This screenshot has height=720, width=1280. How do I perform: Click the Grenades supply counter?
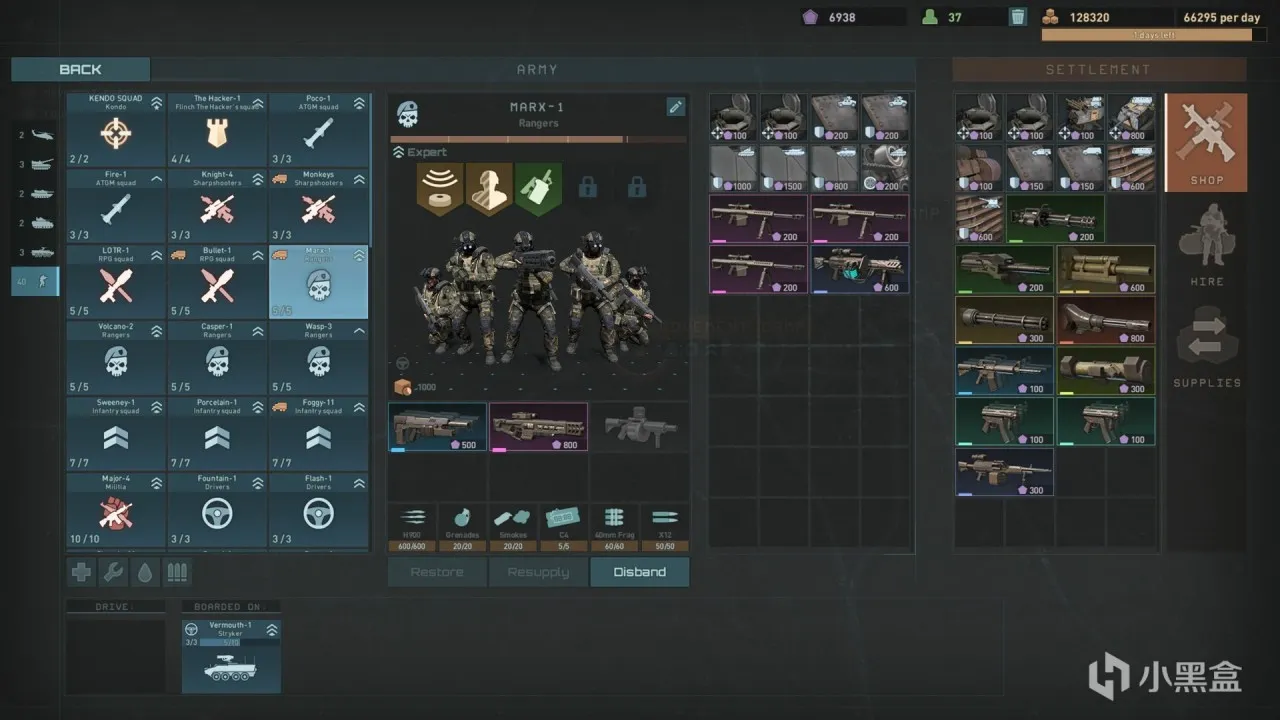(463, 527)
